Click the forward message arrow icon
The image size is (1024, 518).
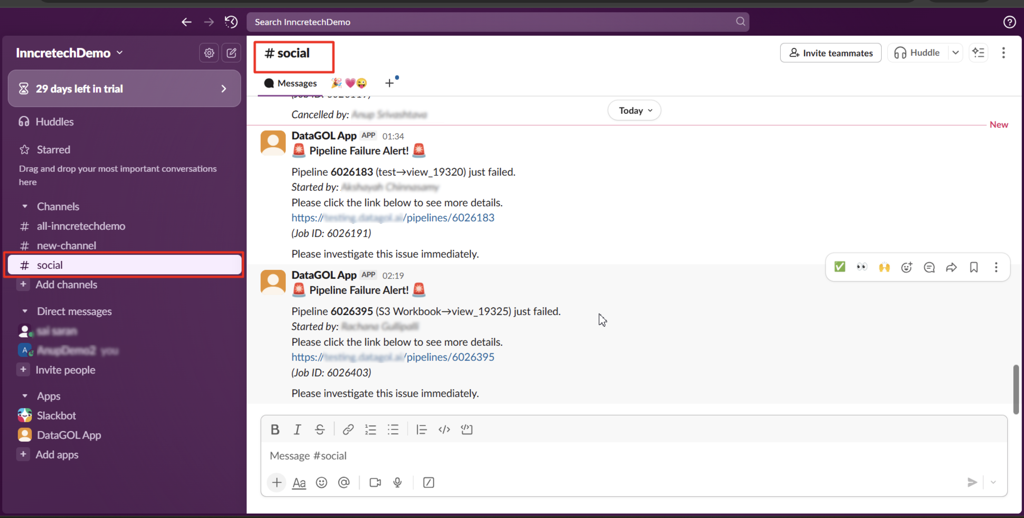[x=951, y=268]
